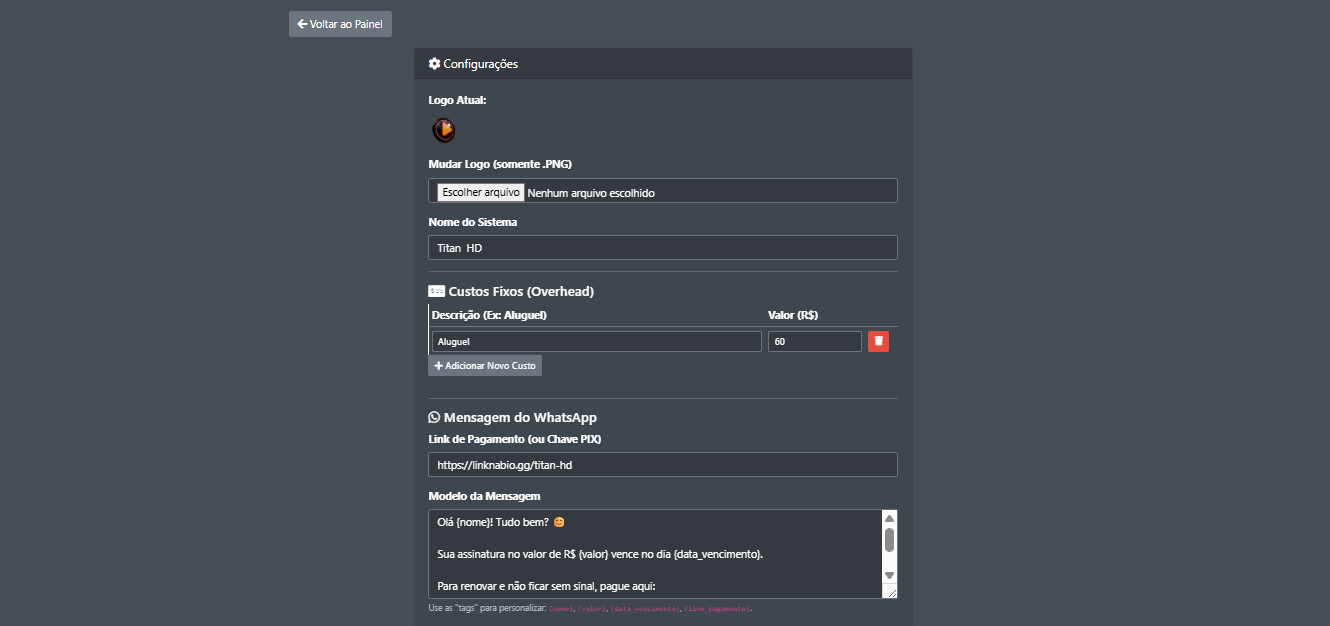Image resolution: width=1330 pixels, height=626 pixels.
Task: Click the message textarea scrollbar thumb
Action: click(x=889, y=540)
